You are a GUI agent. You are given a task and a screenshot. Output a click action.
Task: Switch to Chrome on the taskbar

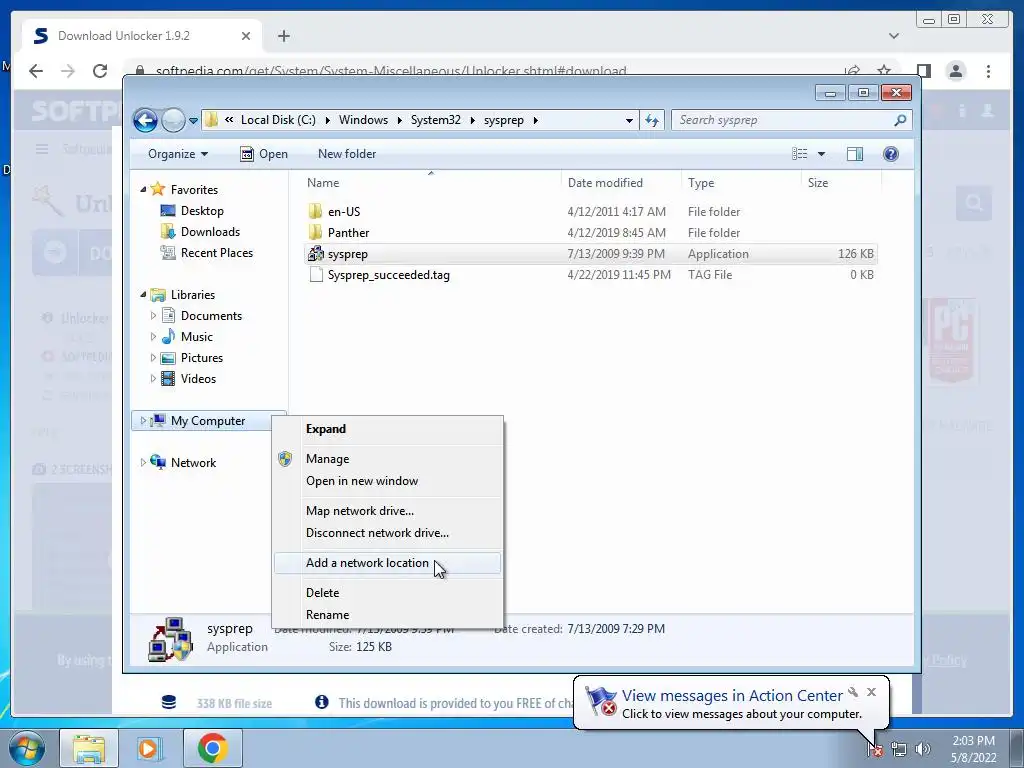tap(212, 748)
